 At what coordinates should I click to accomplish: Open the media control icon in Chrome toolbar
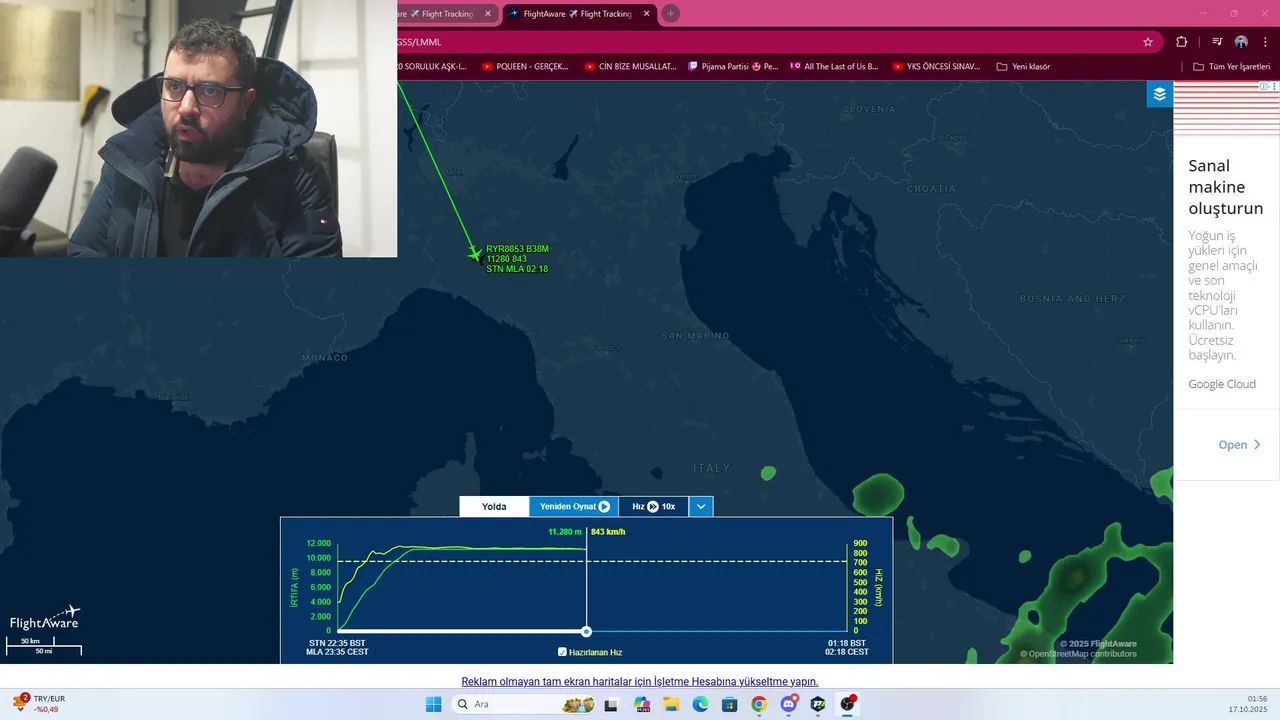pos(1217,42)
